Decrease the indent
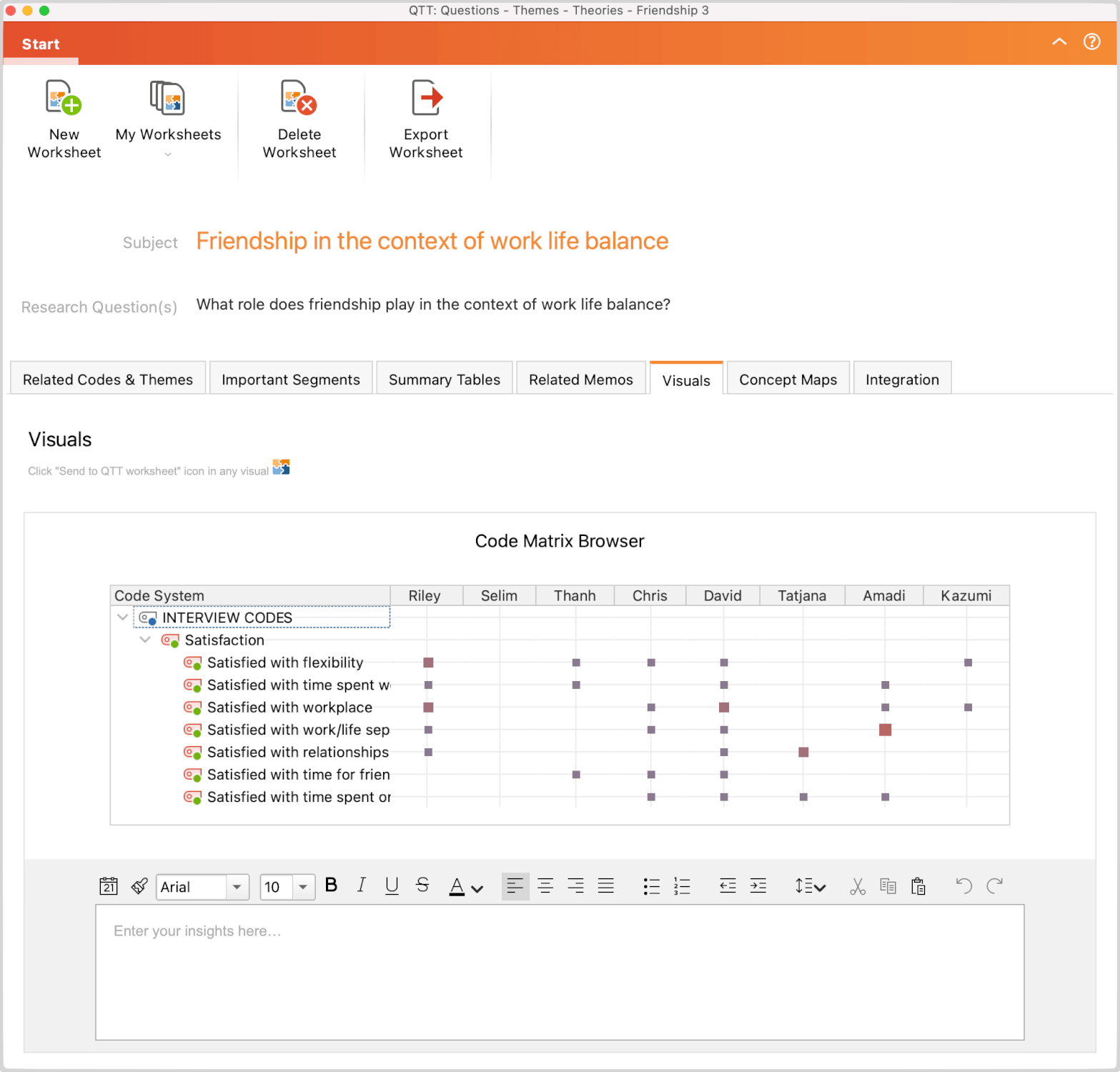1120x1072 pixels. point(728,886)
